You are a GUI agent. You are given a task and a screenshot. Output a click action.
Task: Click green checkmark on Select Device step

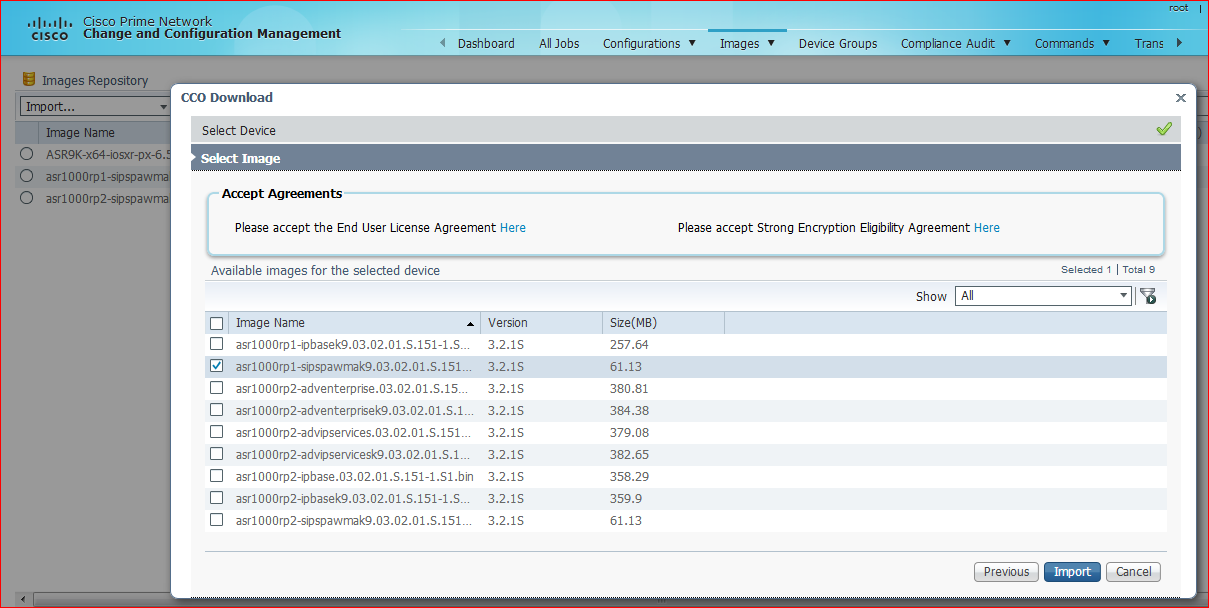click(1164, 129)
